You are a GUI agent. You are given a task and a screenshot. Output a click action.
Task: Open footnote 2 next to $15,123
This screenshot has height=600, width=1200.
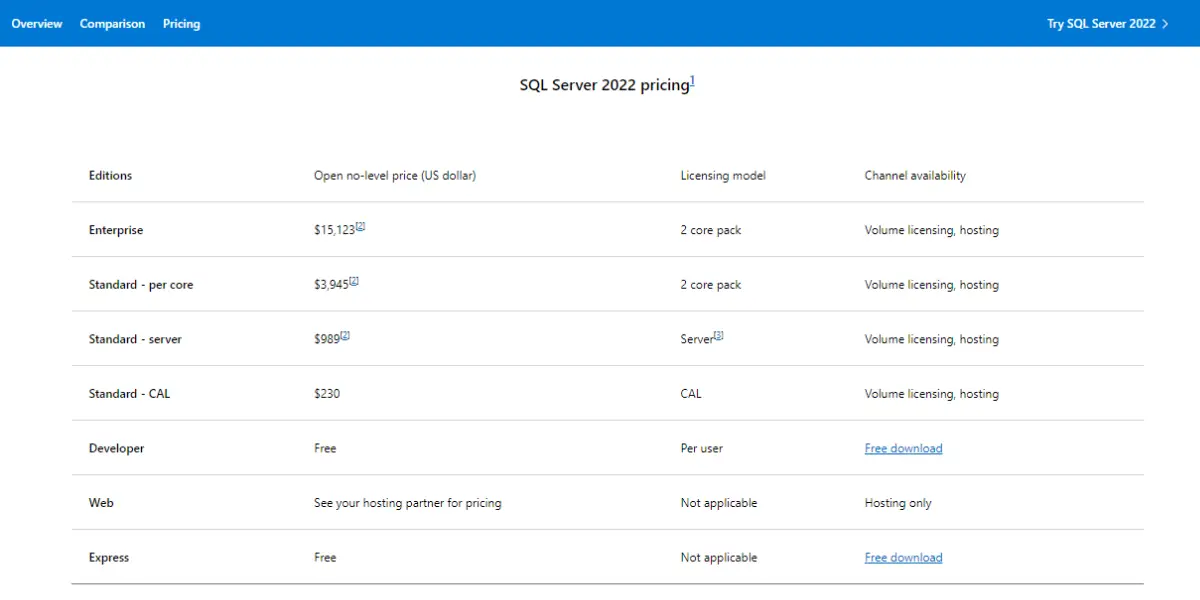[360, 226]
